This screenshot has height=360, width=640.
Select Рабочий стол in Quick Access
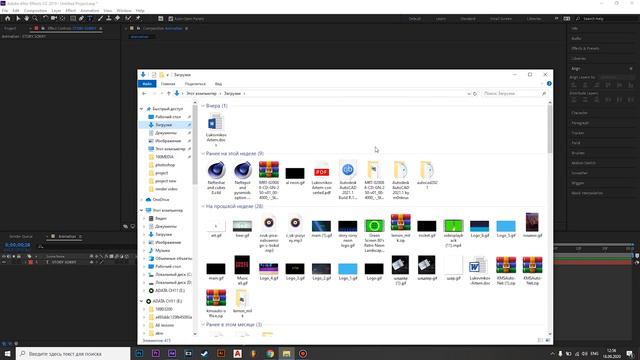coord(168,117)
